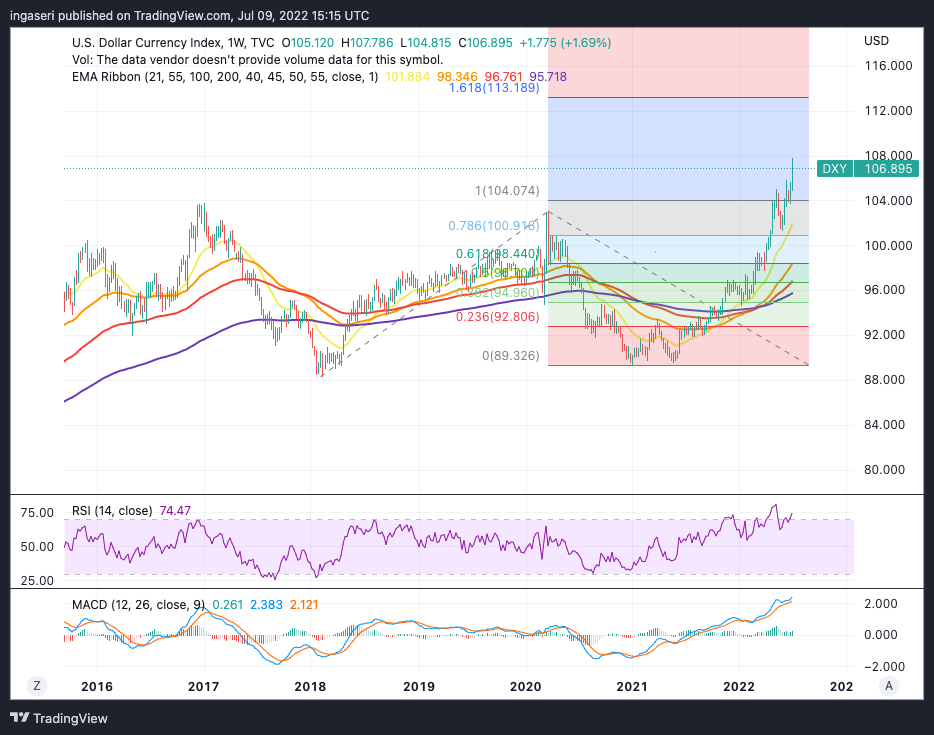934x735 pixels.
Task: Click the Z timezone button at bottom left
Action: [x=37, y=686]
